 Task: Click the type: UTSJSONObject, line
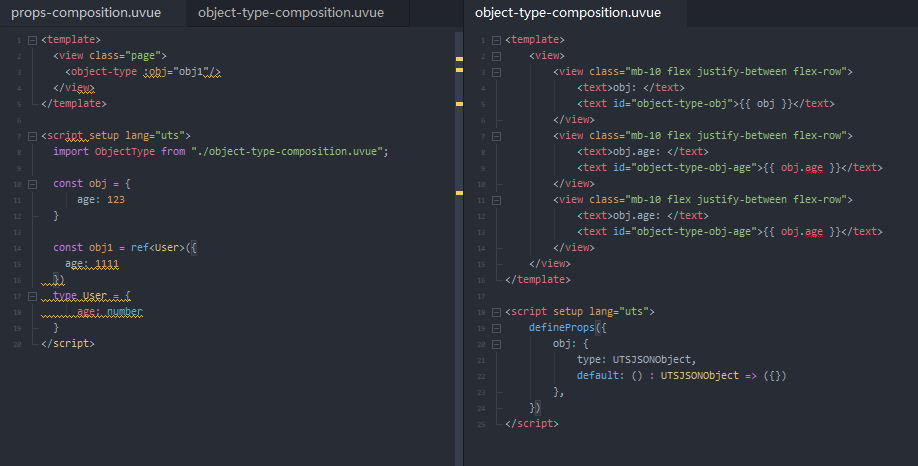636,360
